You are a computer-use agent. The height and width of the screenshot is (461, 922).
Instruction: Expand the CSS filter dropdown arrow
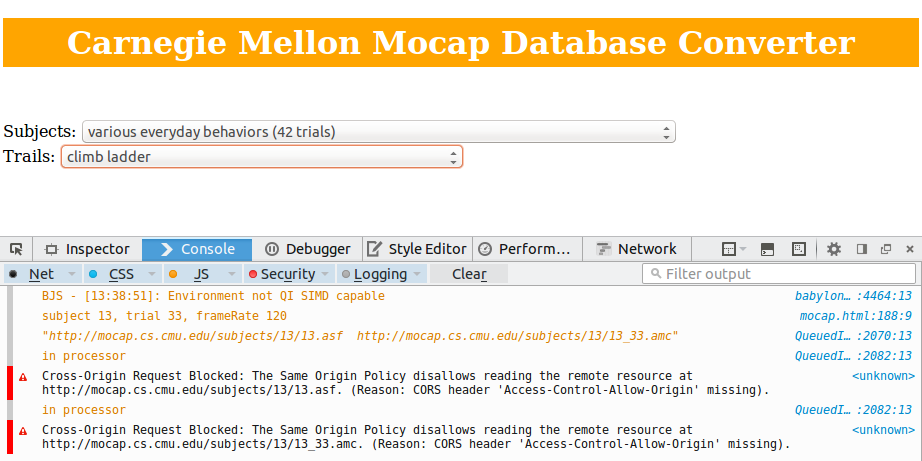pyautogui.click(x=152, y=274)
